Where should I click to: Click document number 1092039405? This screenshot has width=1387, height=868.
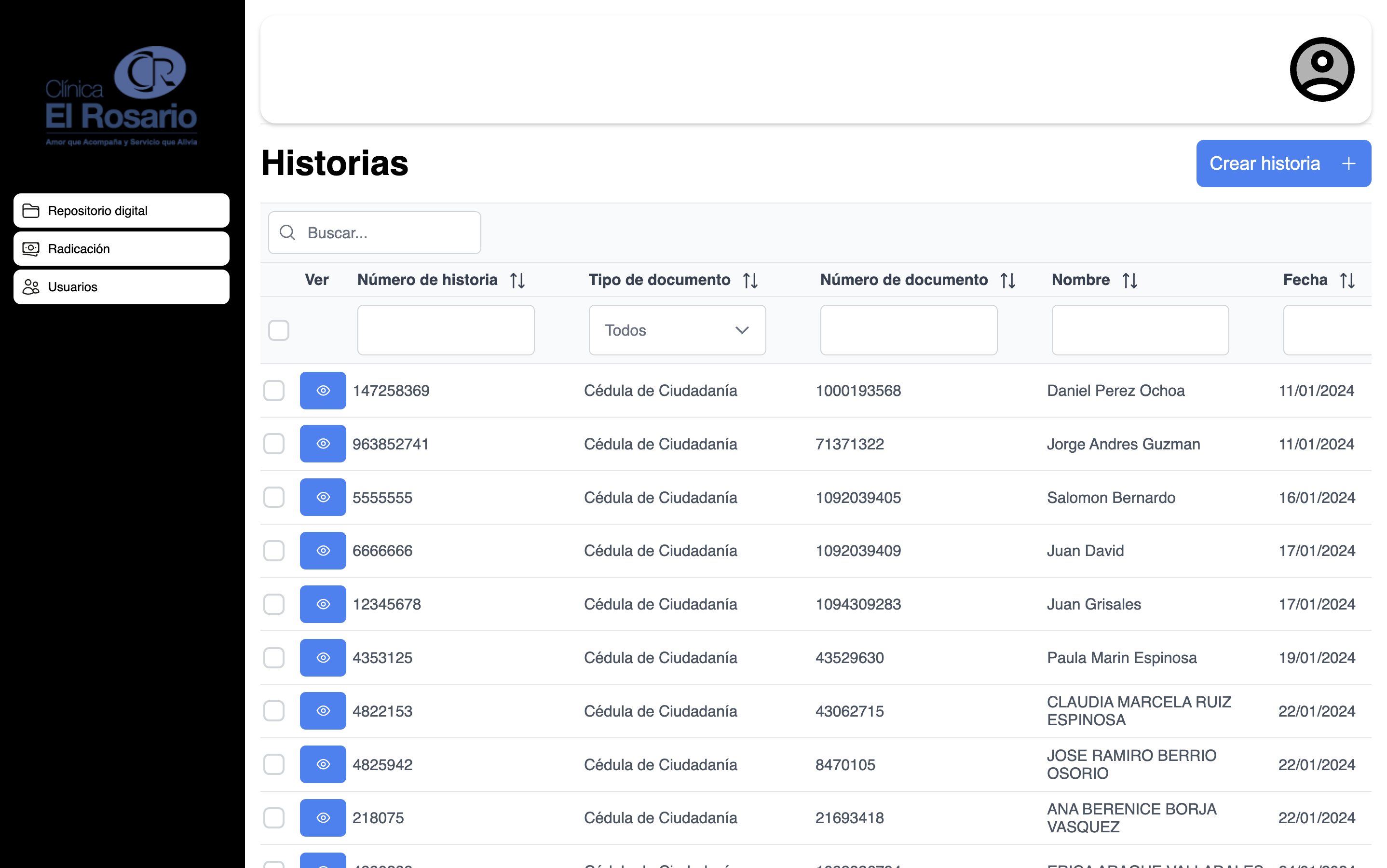point(858,497)
